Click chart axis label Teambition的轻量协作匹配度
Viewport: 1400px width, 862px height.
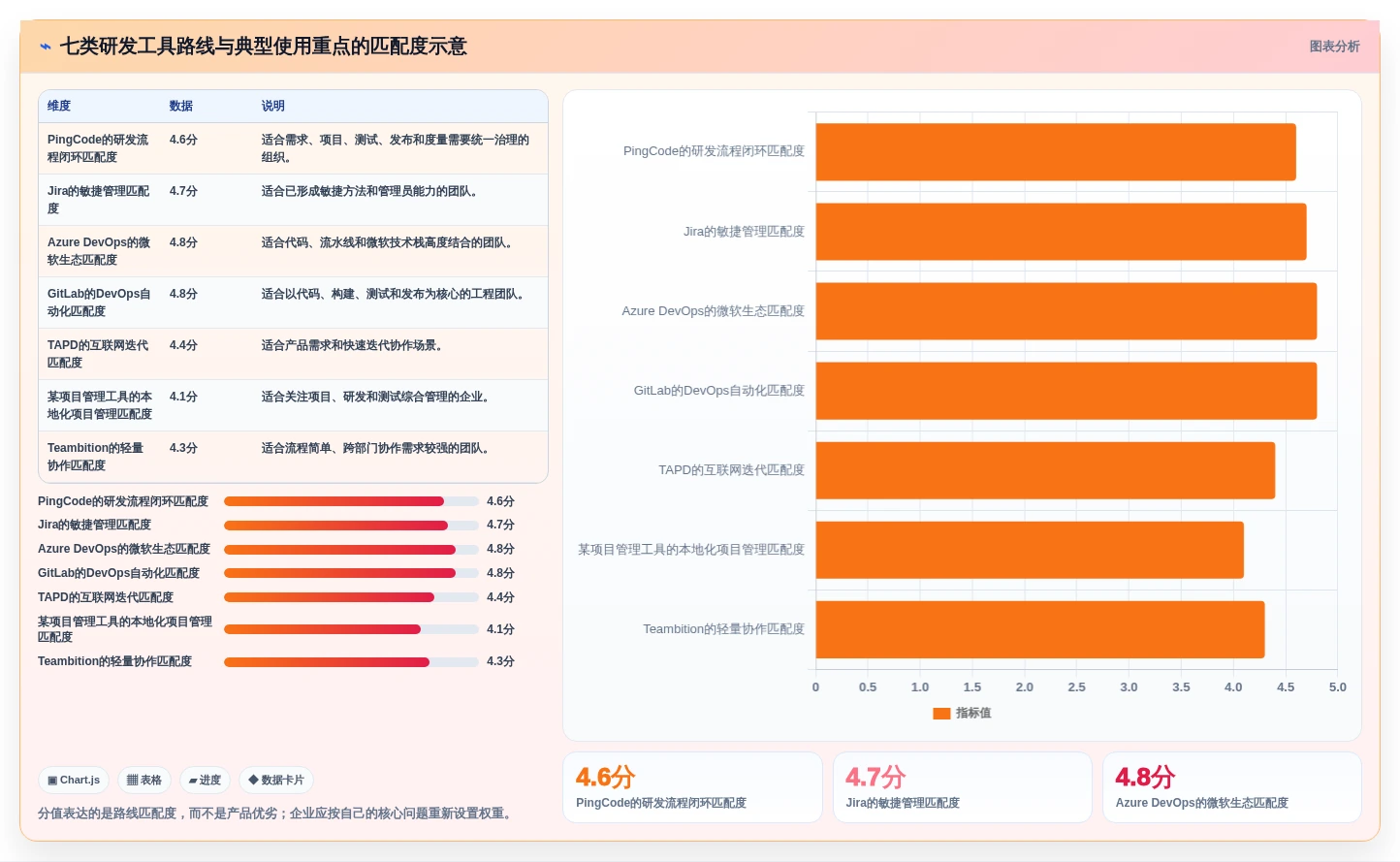pos(723,629)
